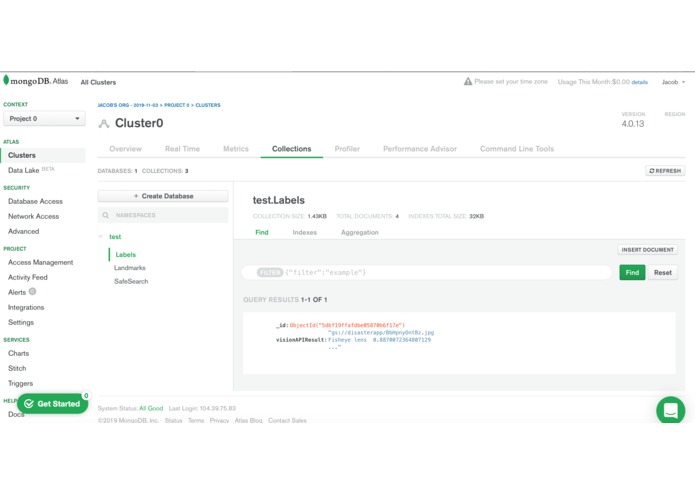Open the Command Line Tools tab

[517, 149]
